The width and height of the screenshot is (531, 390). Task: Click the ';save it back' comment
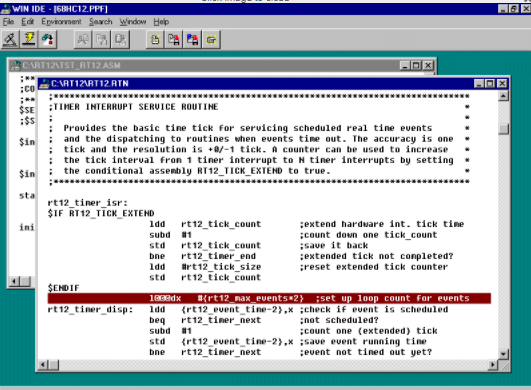click(334, 245)
